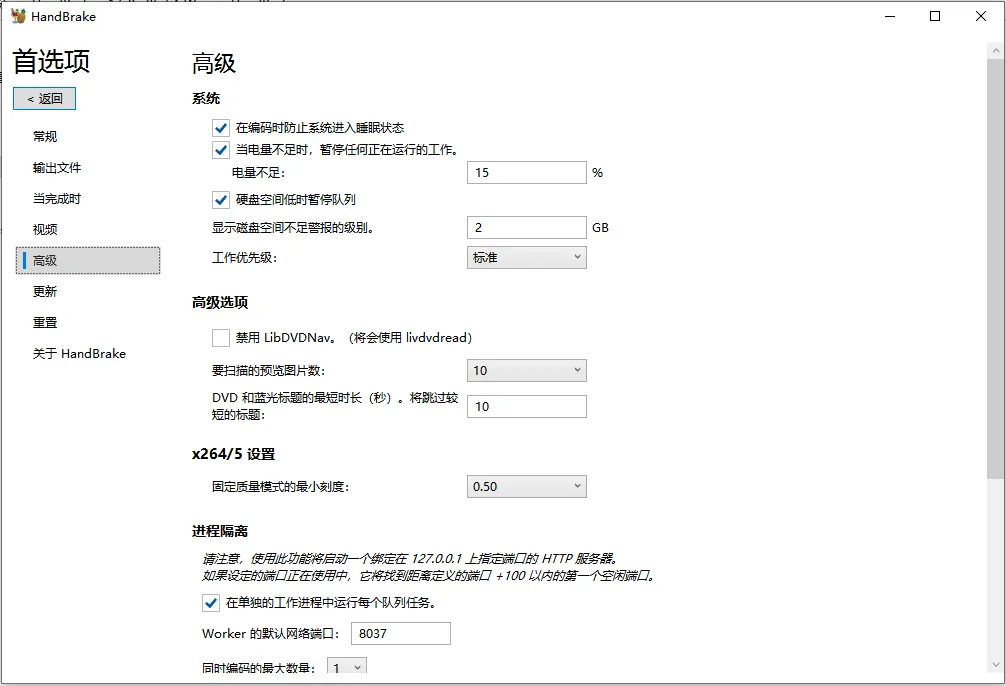This screenshot has width=1006, height=686.
Task: Click the 返回 back button
Action: [x=44, y=98]
